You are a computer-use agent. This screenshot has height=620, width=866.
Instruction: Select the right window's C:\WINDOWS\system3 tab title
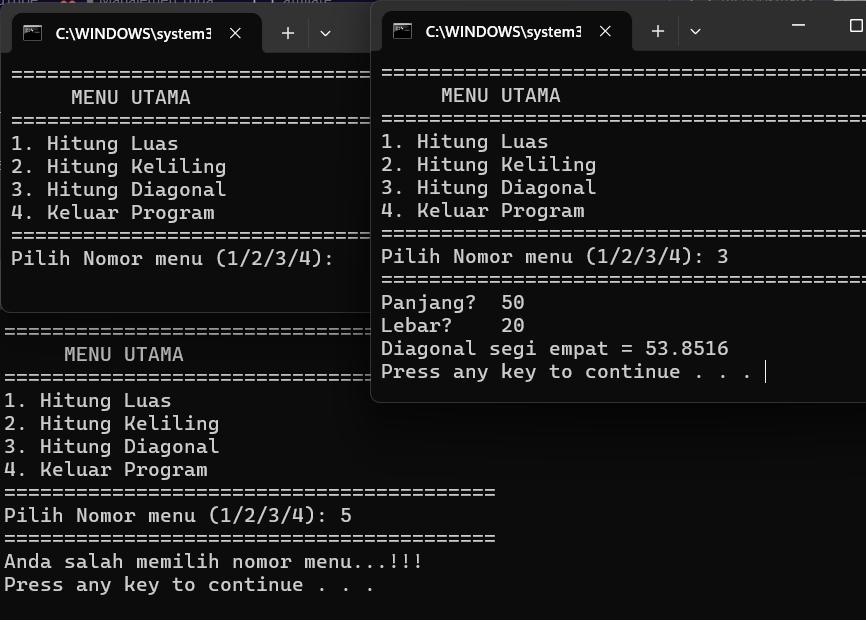[503, 31]
